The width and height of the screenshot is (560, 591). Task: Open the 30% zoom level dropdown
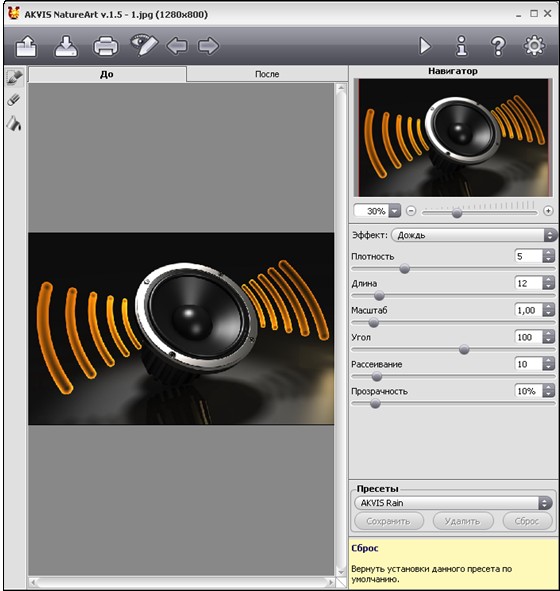coord(394,211)
